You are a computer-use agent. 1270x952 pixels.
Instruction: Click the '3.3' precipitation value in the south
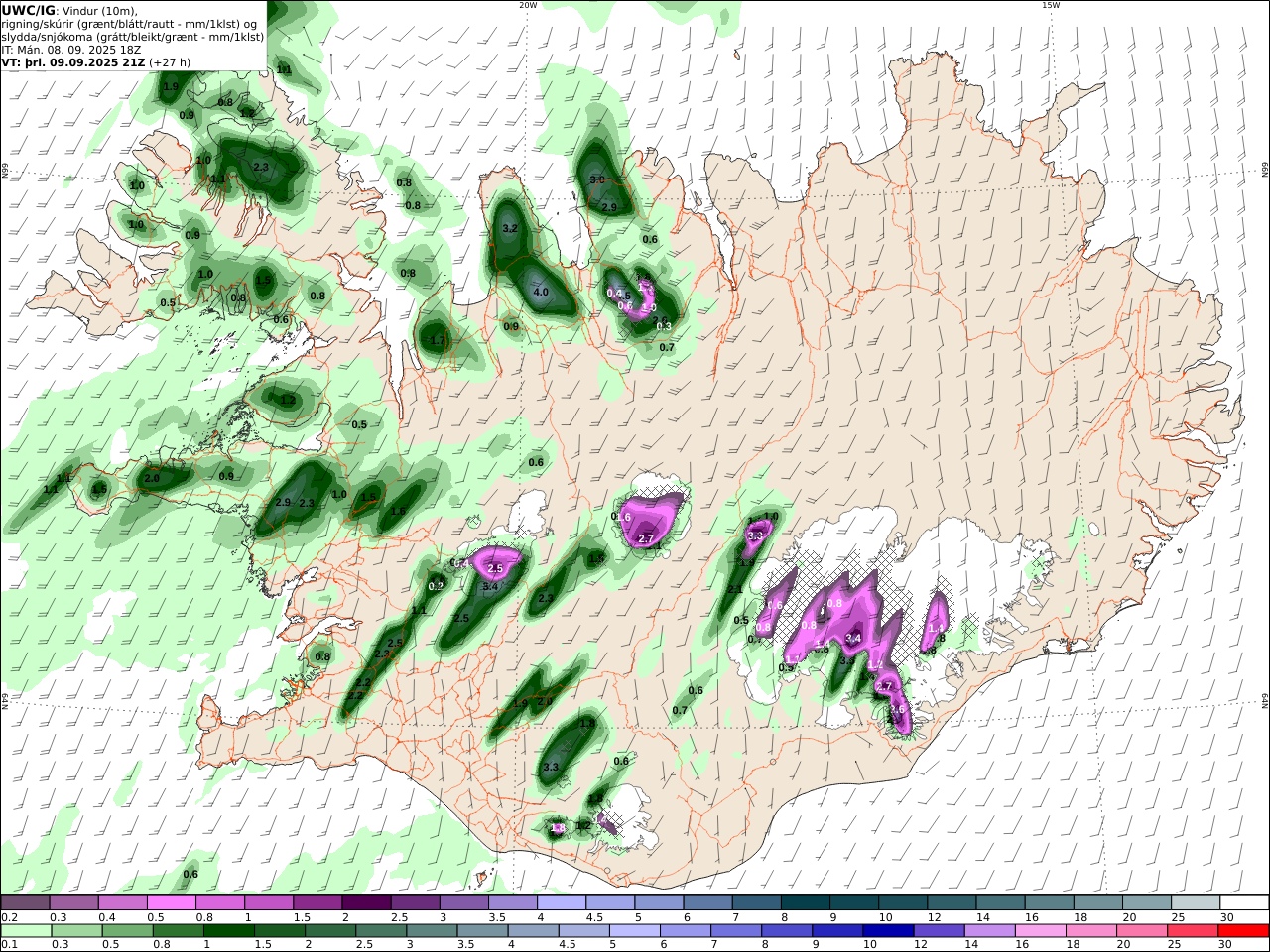(x=552, y=767)
